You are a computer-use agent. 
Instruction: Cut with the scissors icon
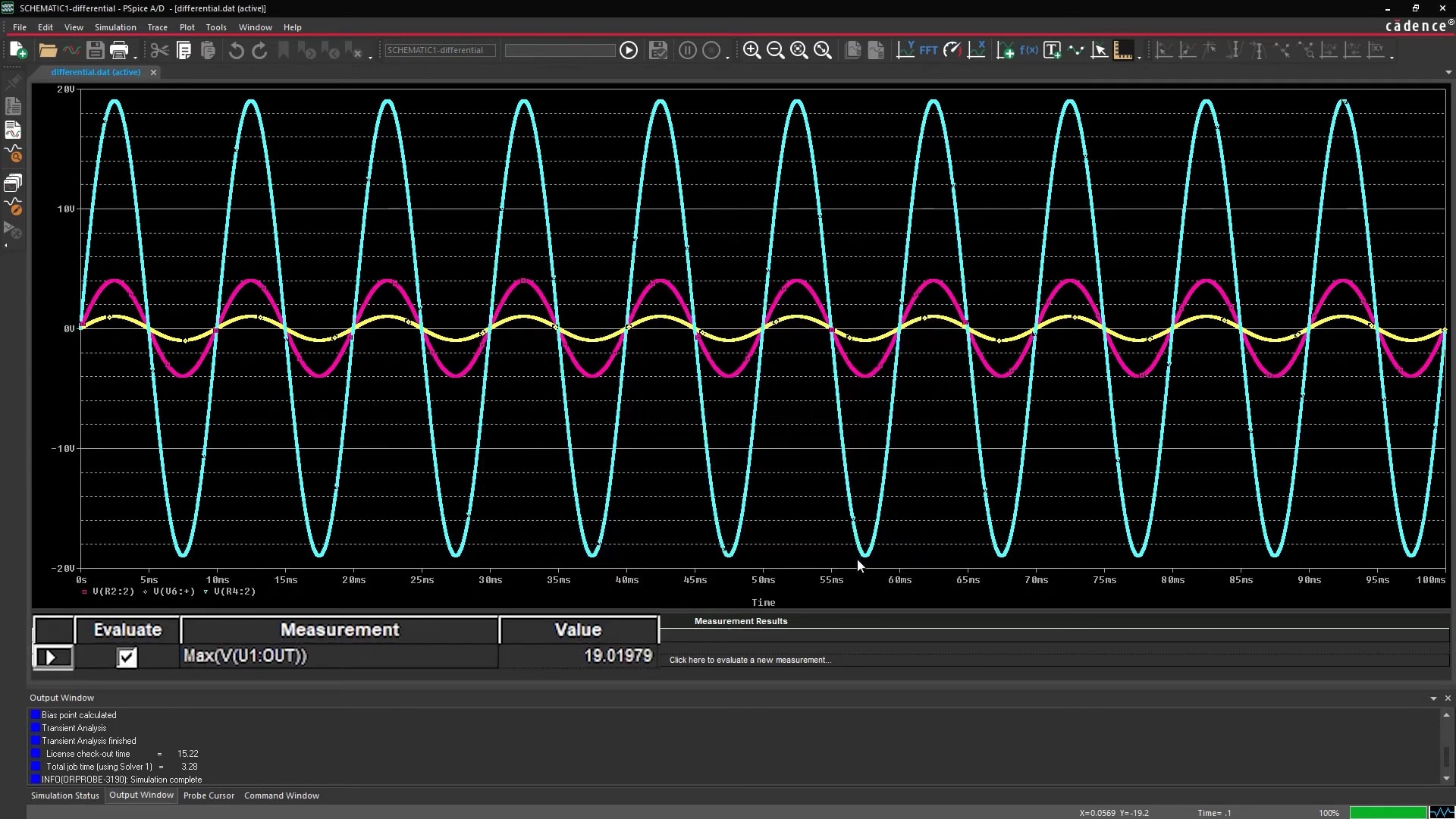(159, 51)
